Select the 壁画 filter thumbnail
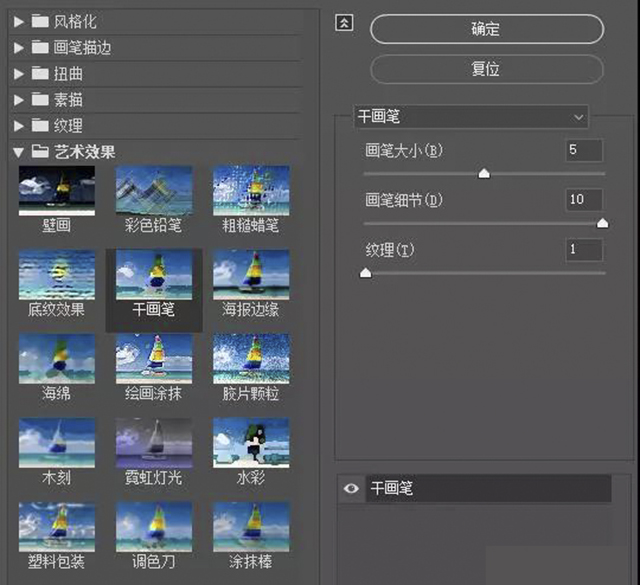The height and width of the screenshot is (585, 640). (57, 191)
